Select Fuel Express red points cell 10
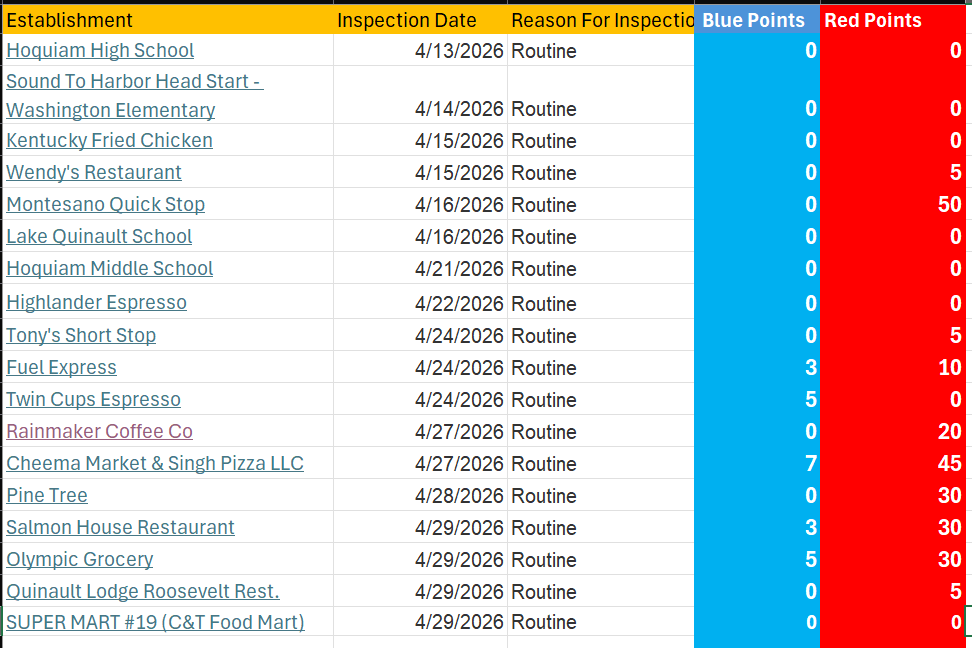The height and width of the screenshot is (648, 972). point(893,367)
